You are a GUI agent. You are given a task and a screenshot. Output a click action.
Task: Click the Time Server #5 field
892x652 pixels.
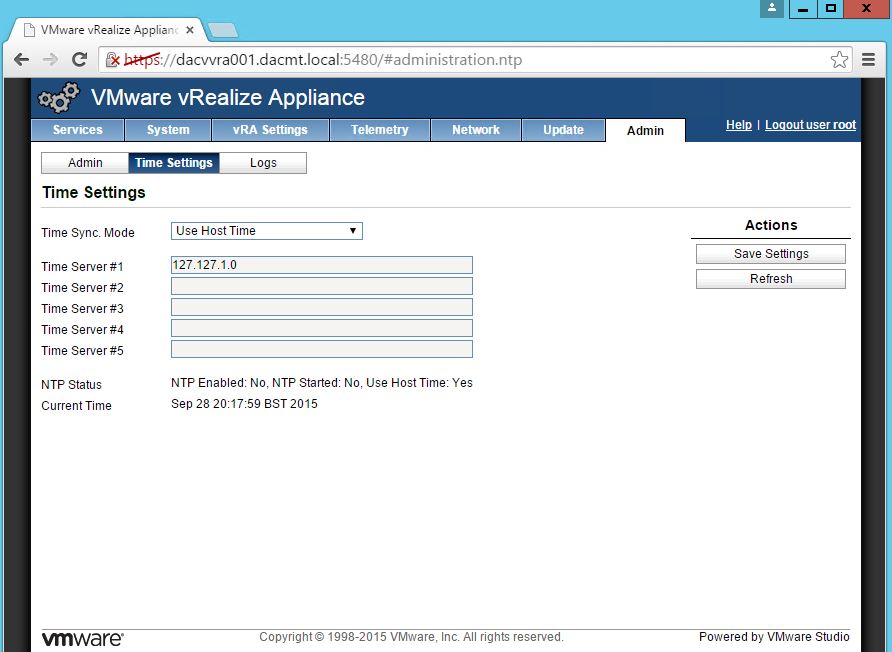(x=321, y=349)
